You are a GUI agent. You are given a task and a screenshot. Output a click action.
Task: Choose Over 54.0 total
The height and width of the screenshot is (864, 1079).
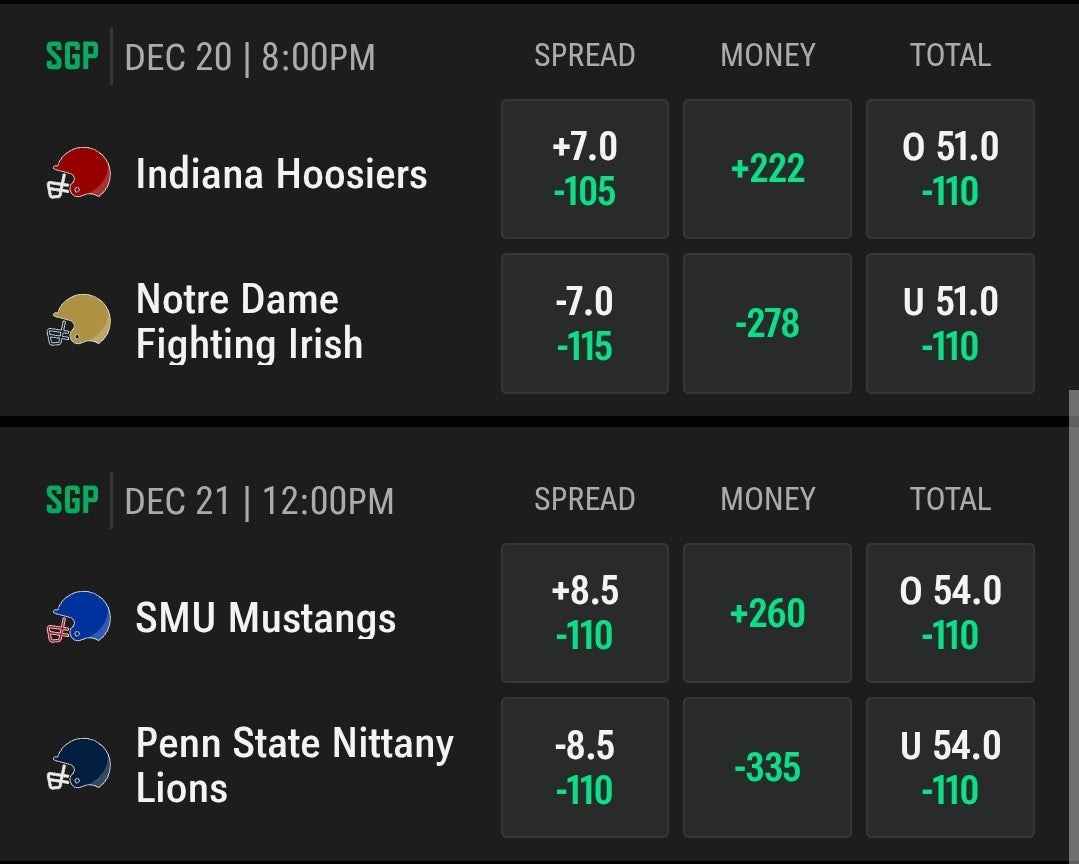[x=950, y=613]
